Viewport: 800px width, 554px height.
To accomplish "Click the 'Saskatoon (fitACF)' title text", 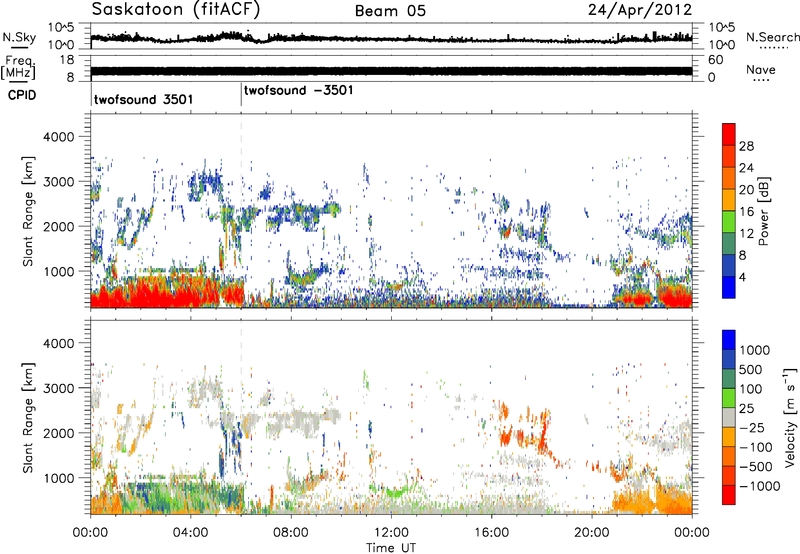I will (176, 10).
